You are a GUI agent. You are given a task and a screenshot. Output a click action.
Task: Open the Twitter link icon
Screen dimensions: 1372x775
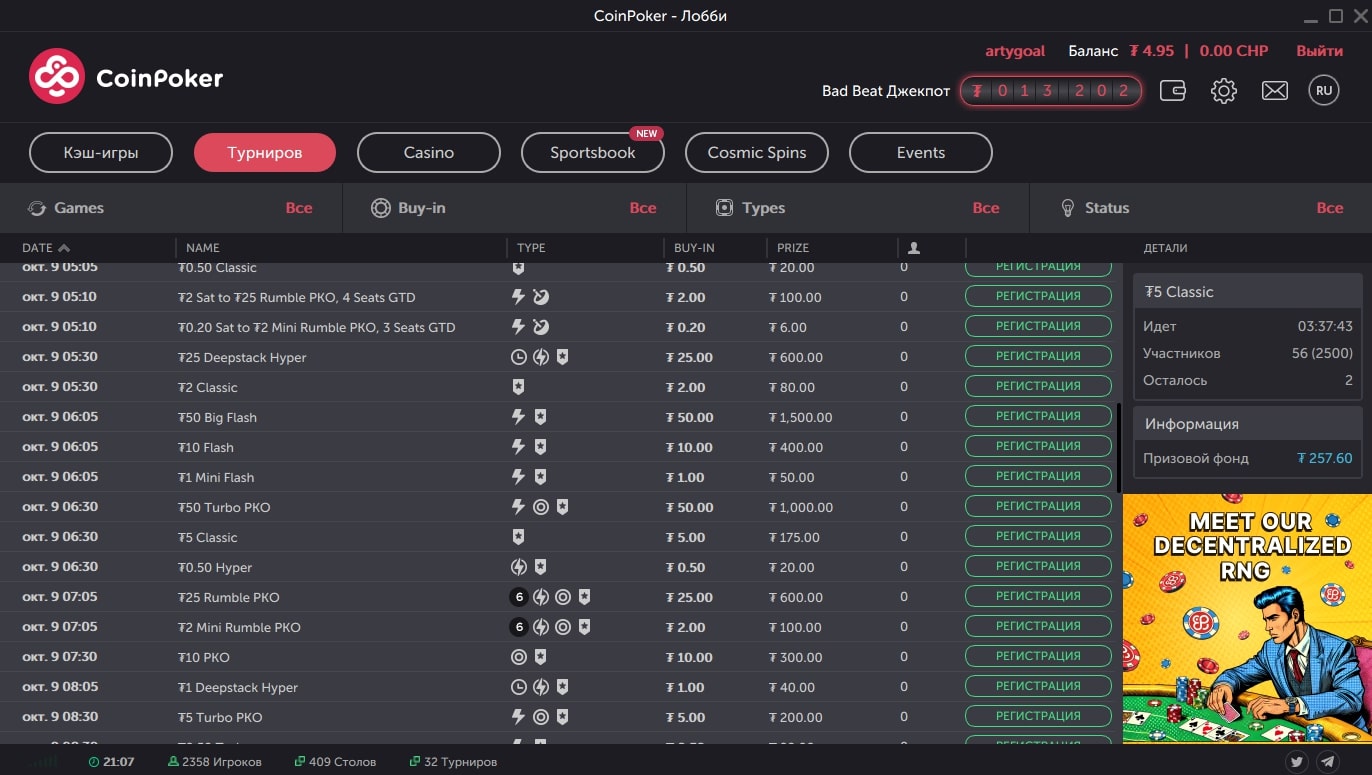1297,762
